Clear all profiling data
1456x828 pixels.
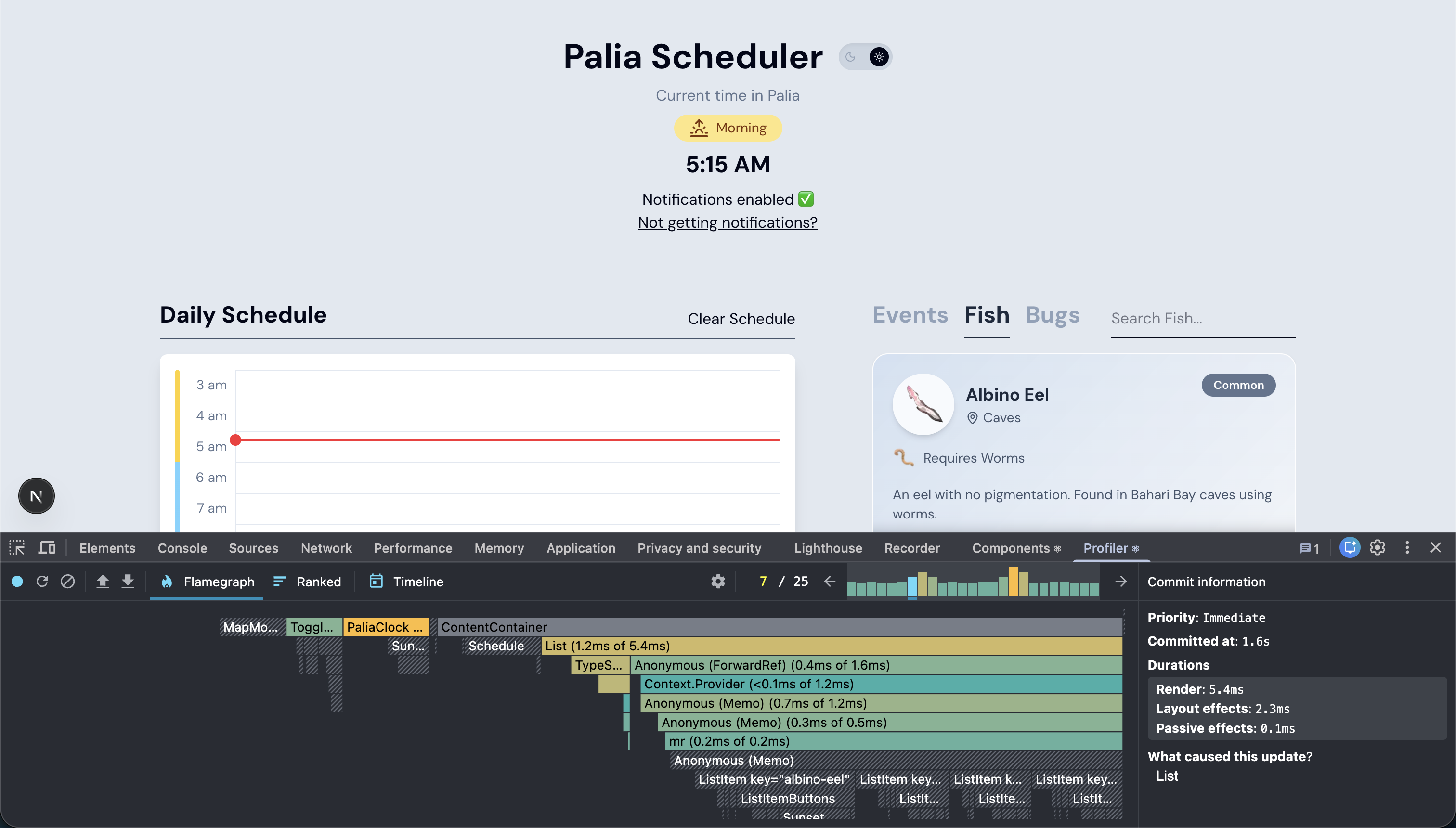[68, 581]
